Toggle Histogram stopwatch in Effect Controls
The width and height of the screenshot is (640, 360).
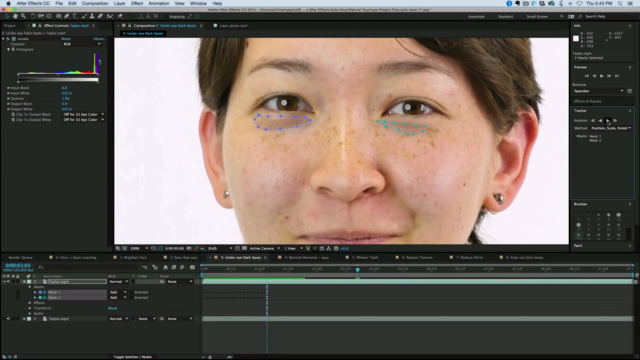coord(13,49)
